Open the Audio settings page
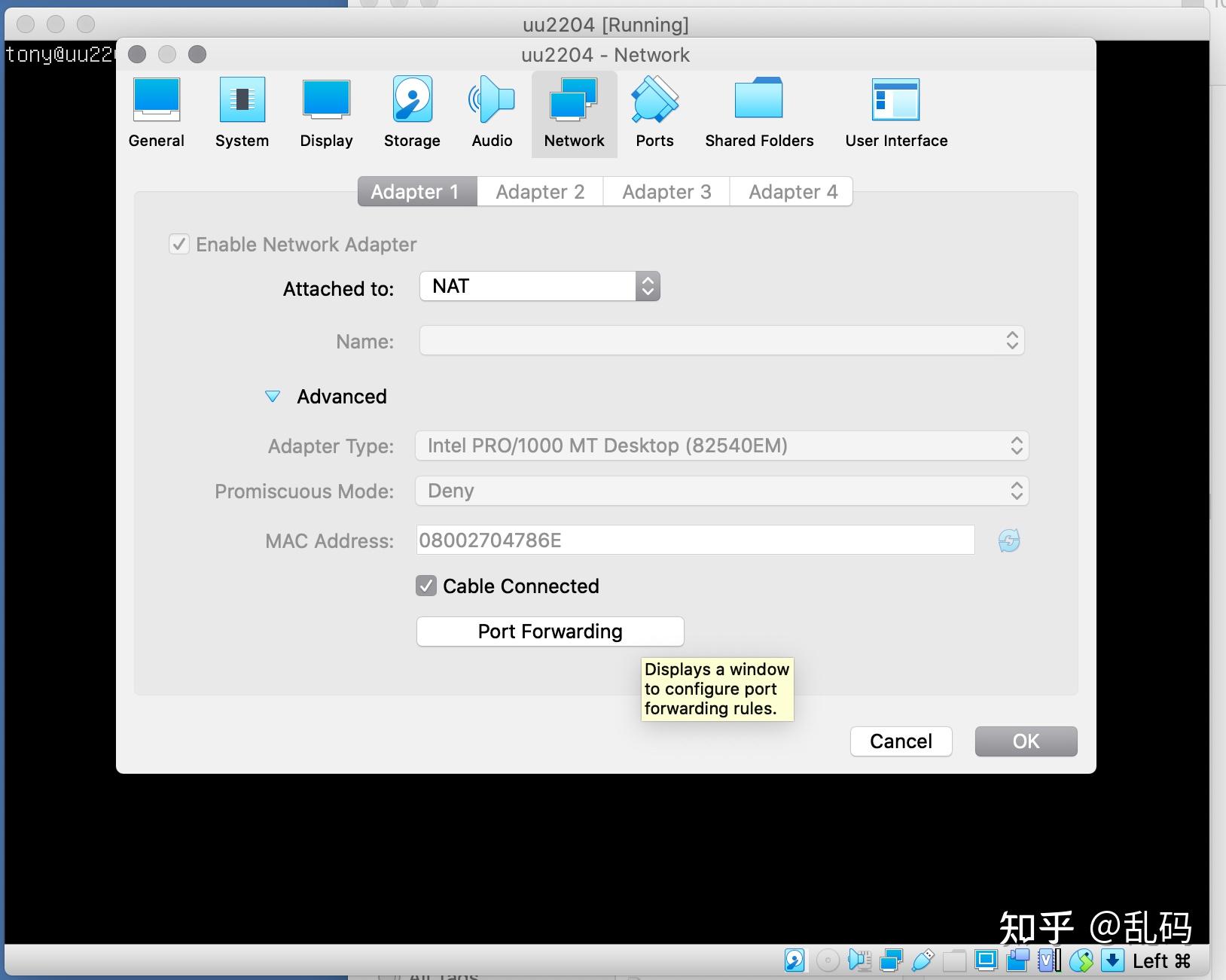The height and width of the screenshot is (980, 1226). pyautogui.click(x=491, y=111)
